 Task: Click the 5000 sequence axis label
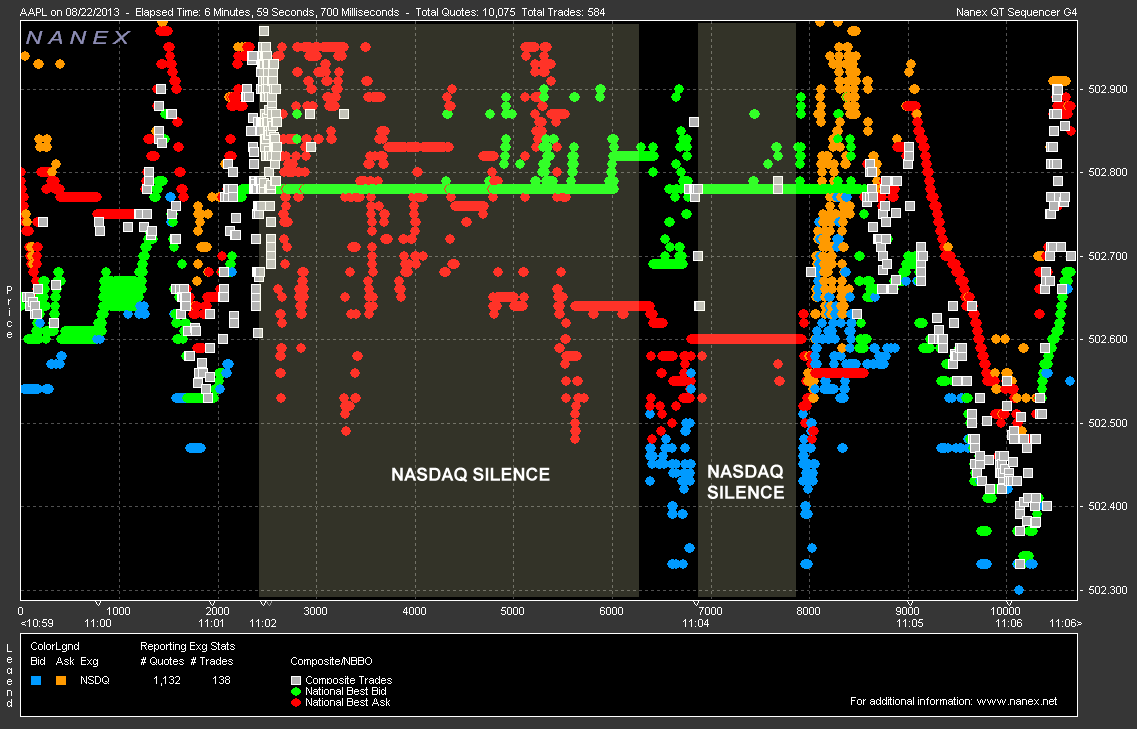point(512,611)
